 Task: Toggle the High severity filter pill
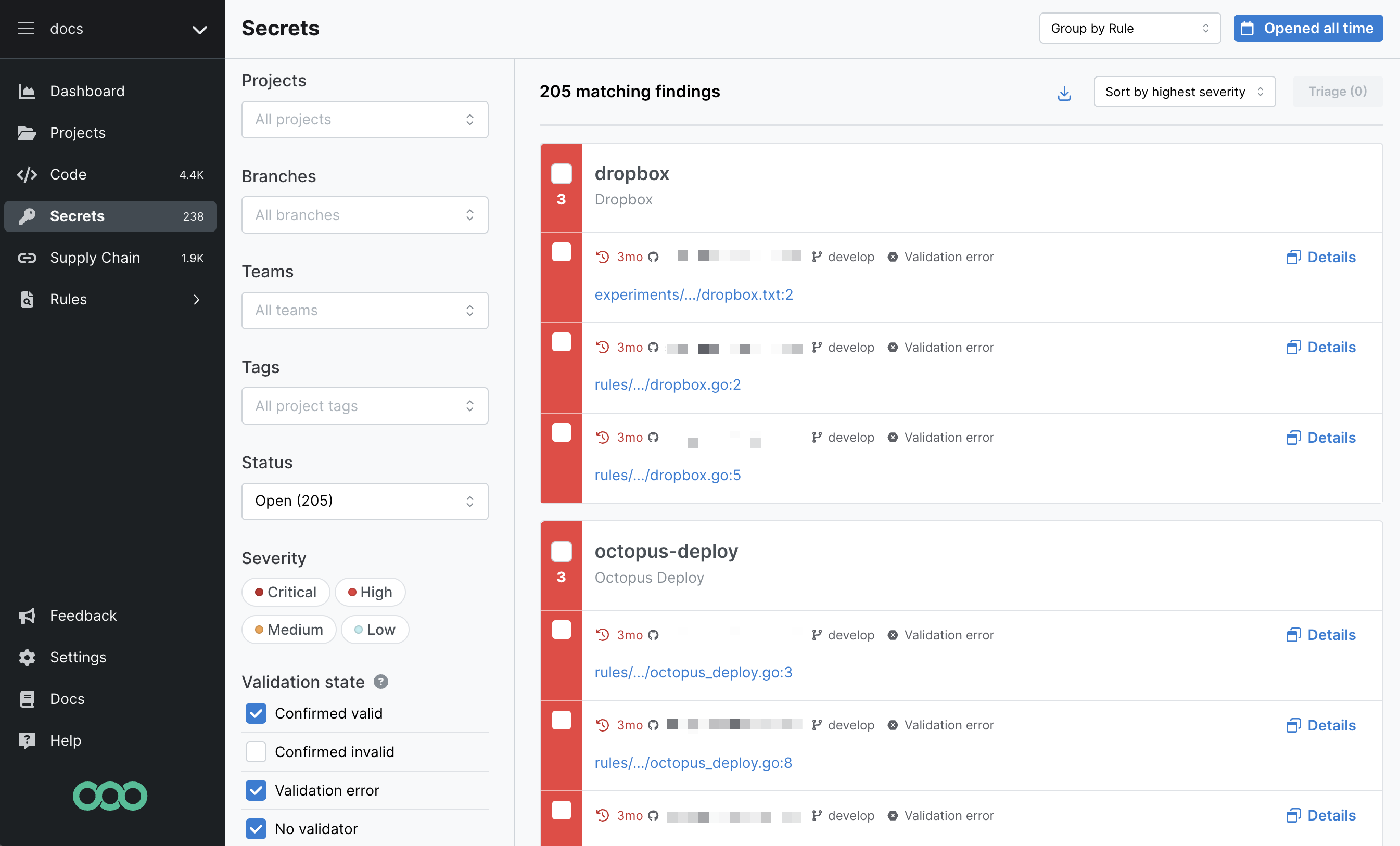(370, 592)
